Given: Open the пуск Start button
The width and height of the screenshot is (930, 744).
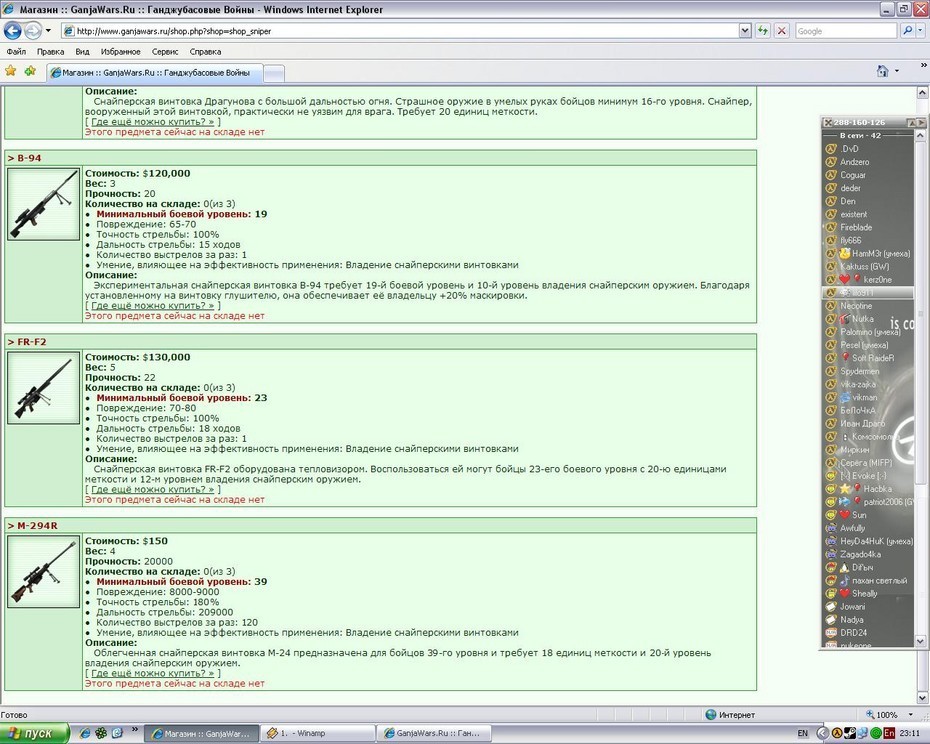Looking at the screenshot, I should (35, 733).
